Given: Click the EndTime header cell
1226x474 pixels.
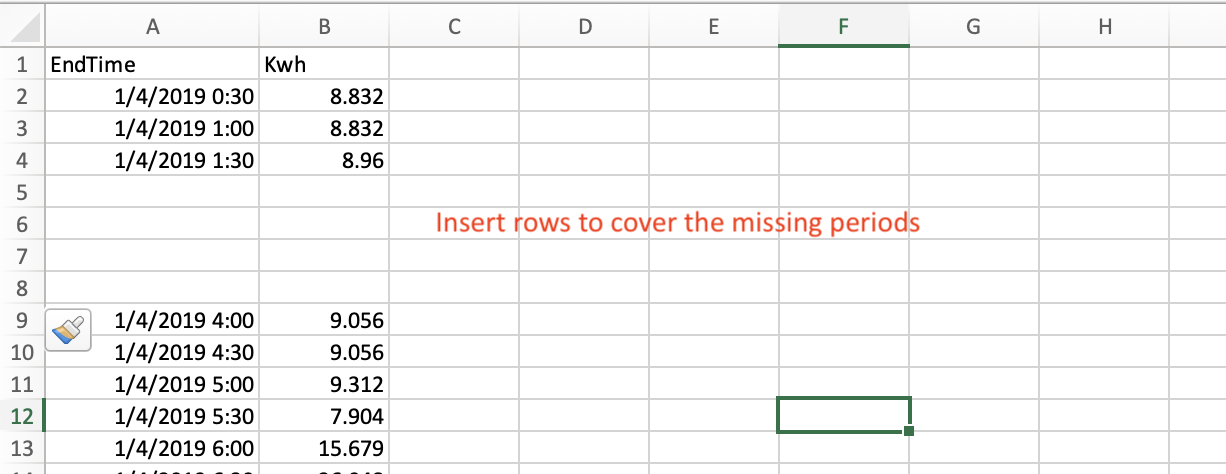Looking at the screenshot, I should [x=152, y=65].
